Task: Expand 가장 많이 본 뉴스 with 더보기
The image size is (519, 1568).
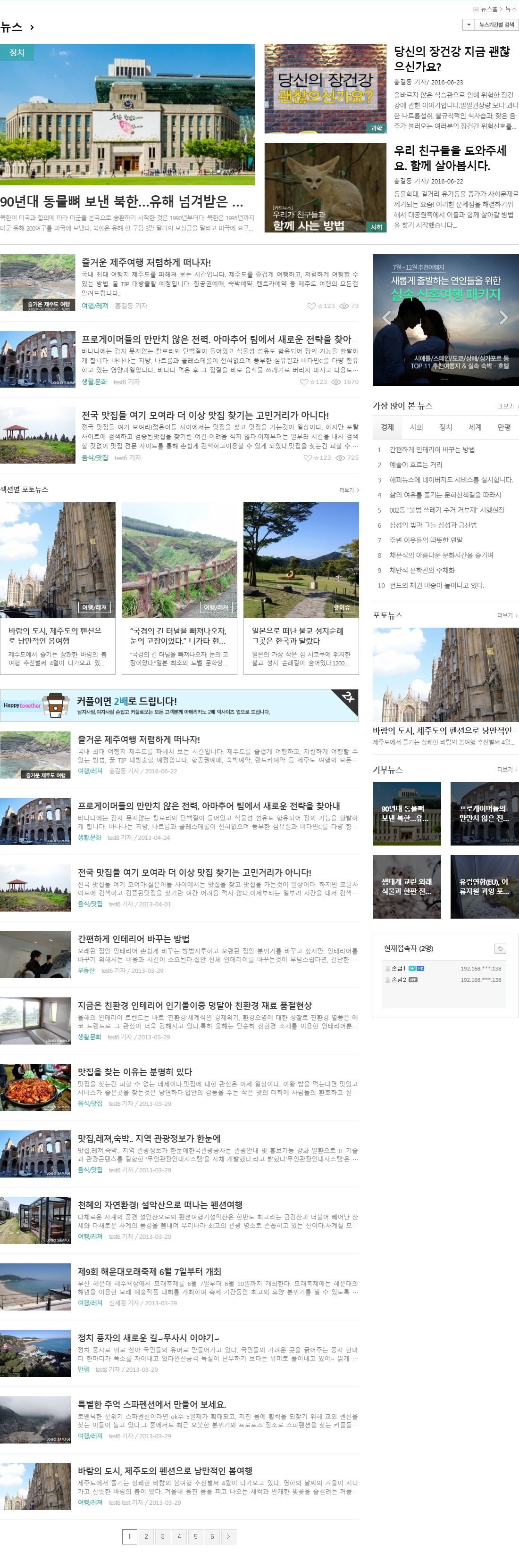Action: pos(507,406)
